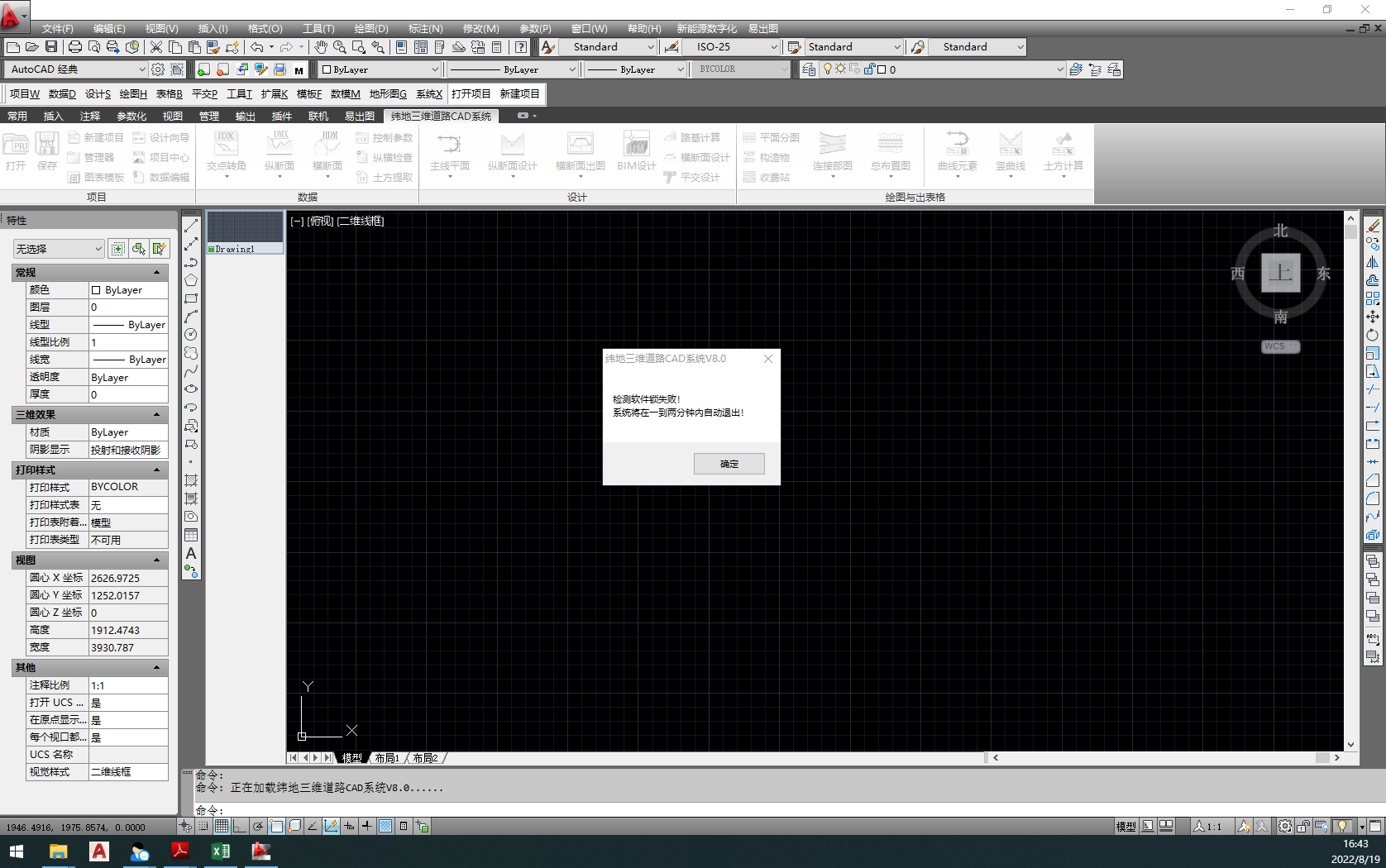Screen dimensions: 1386x868
Task: Toggle grid display in status bar
Action: (222, 826)
